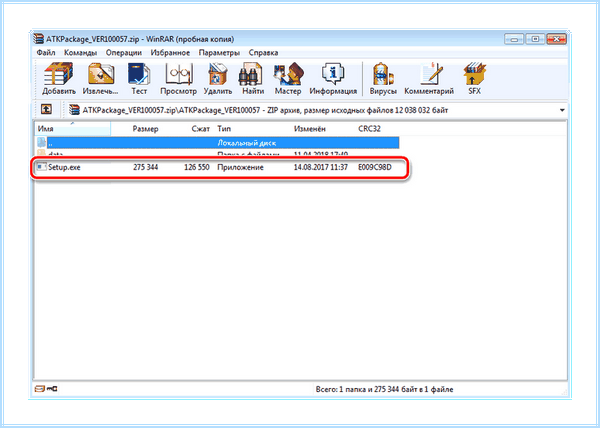
Task: Click the parent folder '..' icon
Action: [x=41, y=143]
